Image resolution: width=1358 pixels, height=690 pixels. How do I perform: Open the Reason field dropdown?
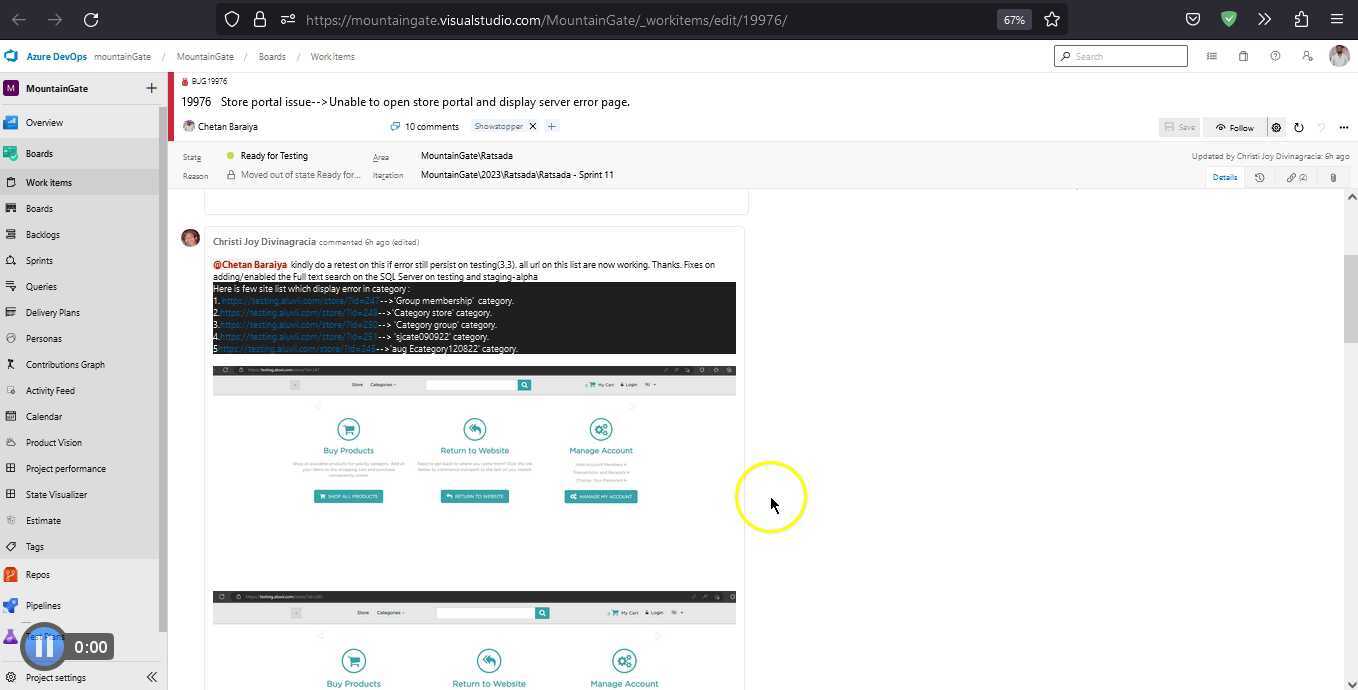[300, 175]
